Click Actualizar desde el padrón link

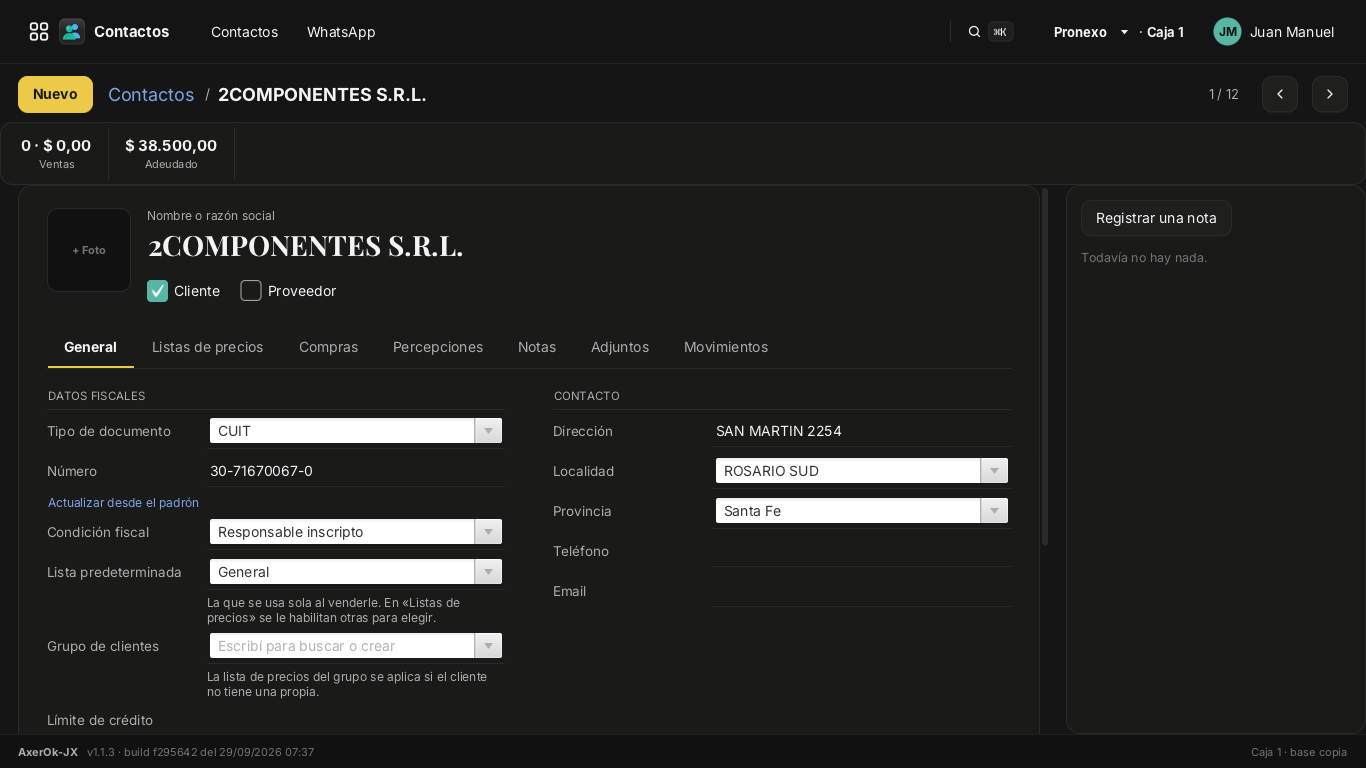(x=123, y=503)
